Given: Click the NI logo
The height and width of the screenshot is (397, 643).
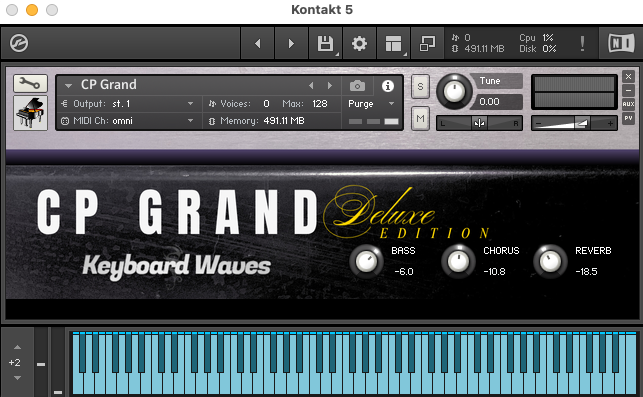Looking at the screenshot, I should (621, 43).
